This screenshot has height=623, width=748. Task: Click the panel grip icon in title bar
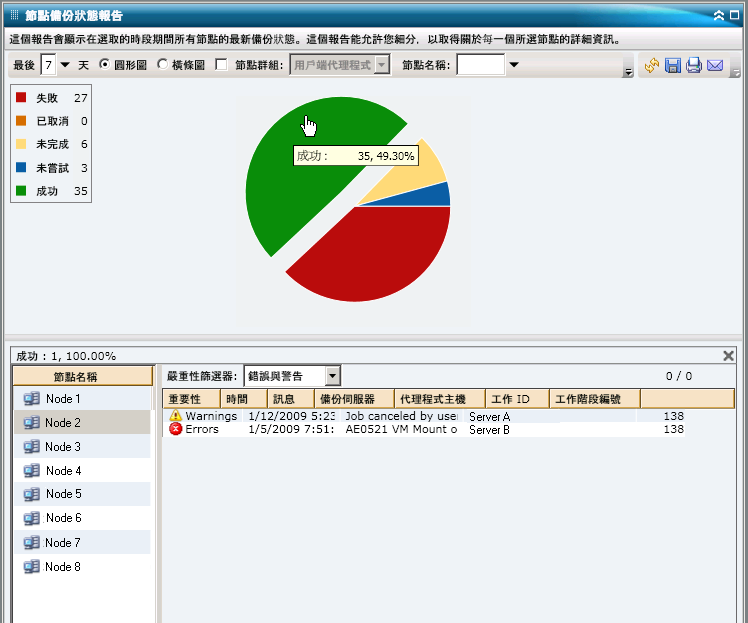tap(14, 15)
